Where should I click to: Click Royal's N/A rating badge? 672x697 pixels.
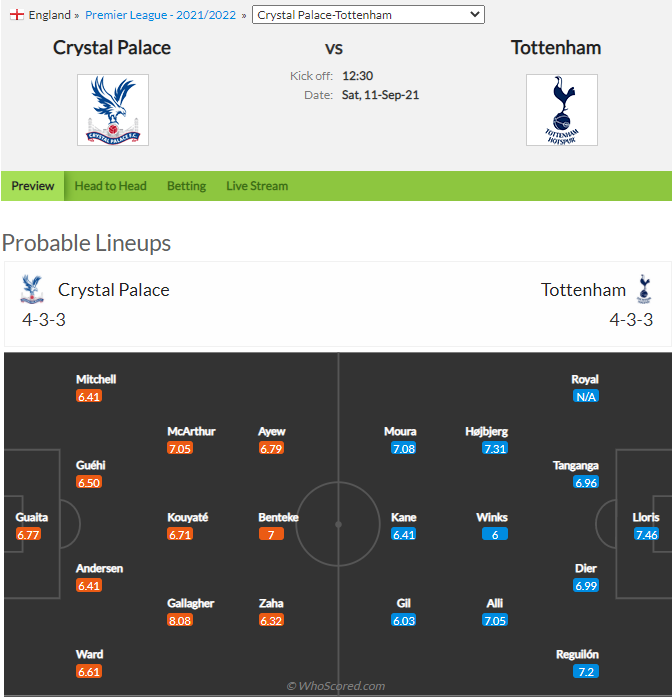[586, 396]
